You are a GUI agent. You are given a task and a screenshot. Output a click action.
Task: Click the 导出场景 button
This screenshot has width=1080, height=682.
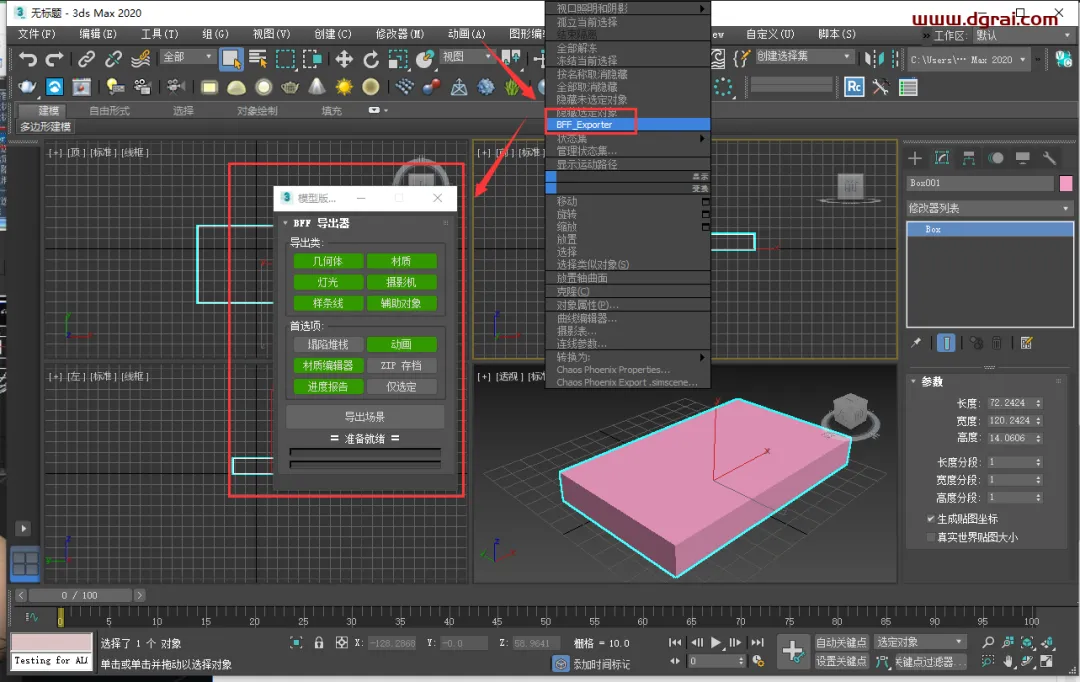364,417
